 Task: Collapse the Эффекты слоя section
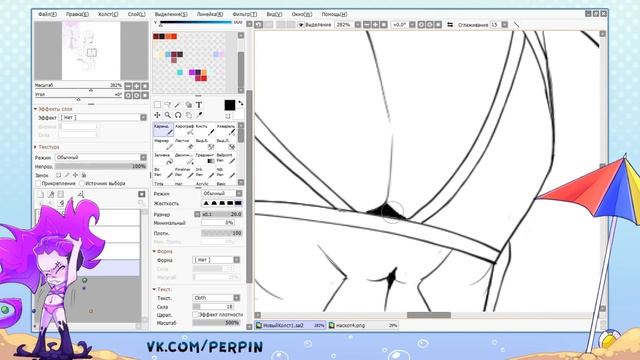pos(36,109)
